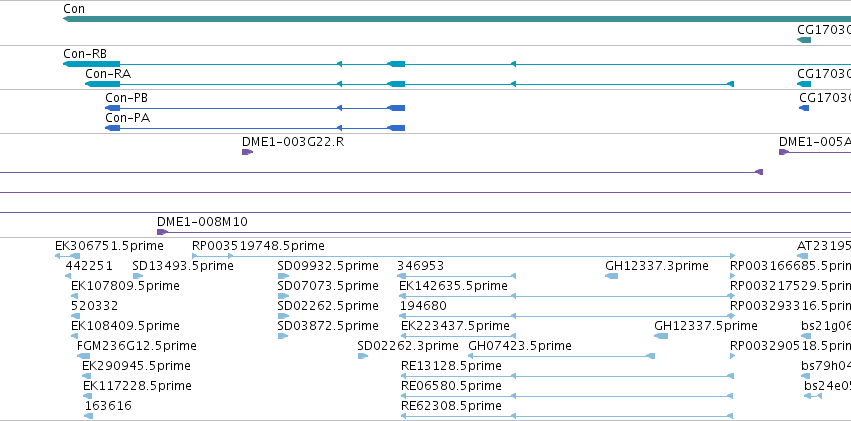Click the GH12337.3prime feature block
Image resolution: width=851 pixels, height=421 pixels.
point(611,276)
